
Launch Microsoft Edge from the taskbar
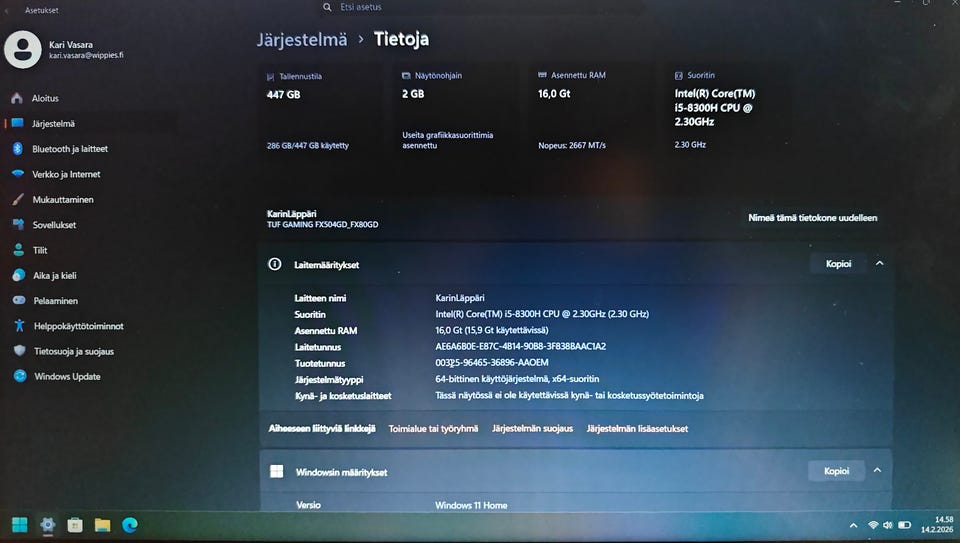130,525
